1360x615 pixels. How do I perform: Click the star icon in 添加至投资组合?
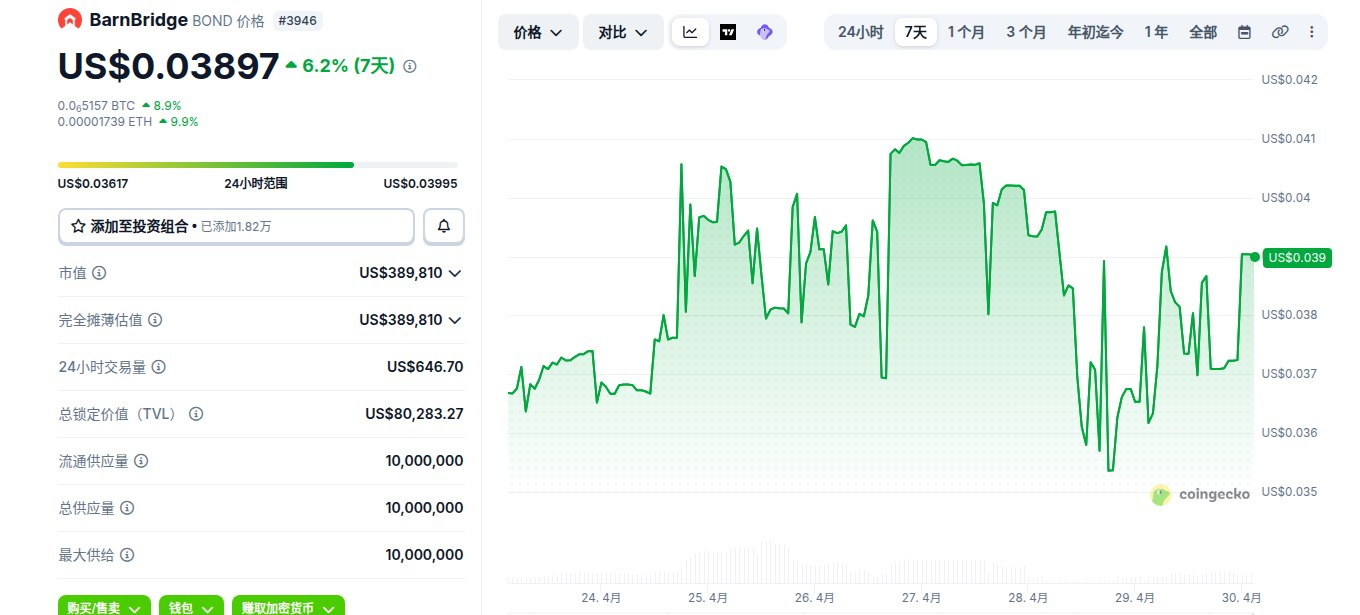pos(78,227)
